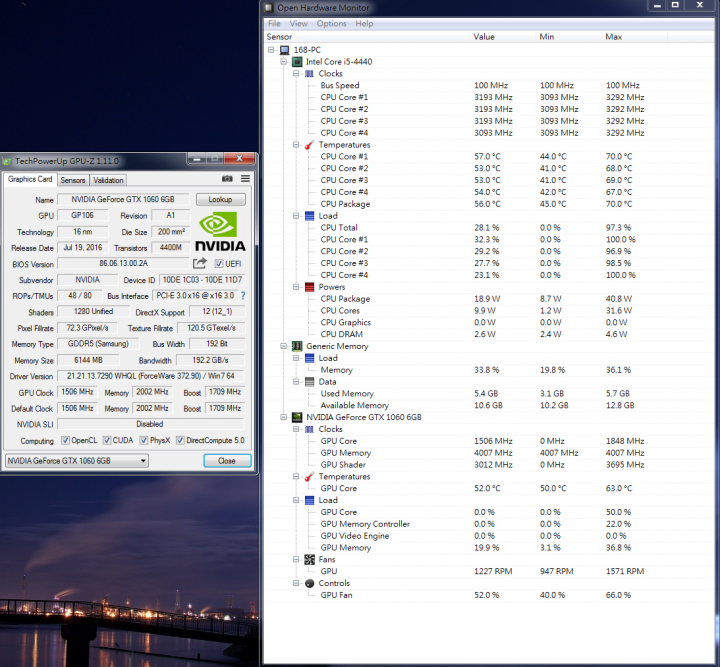This screenshot has height=667, width=720.
Task: Open the Options menu
Action: click(331, 23)
